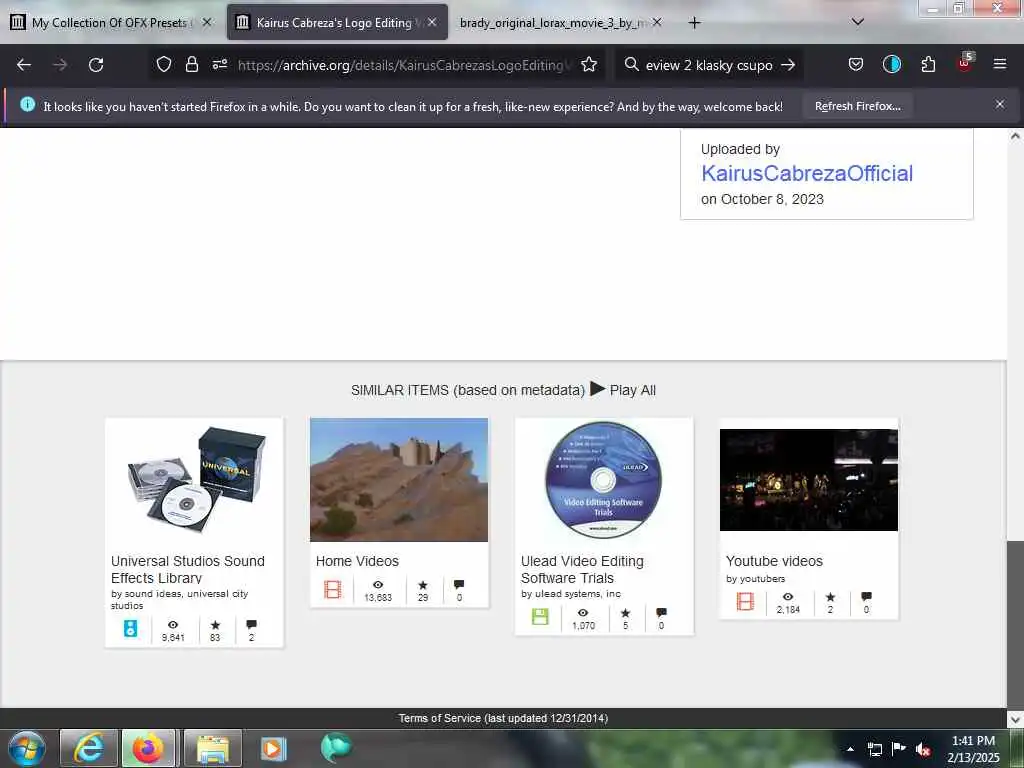Open the Pocket save icon
The width and height of the screenshot is (1024, 768).
point(856,64)
